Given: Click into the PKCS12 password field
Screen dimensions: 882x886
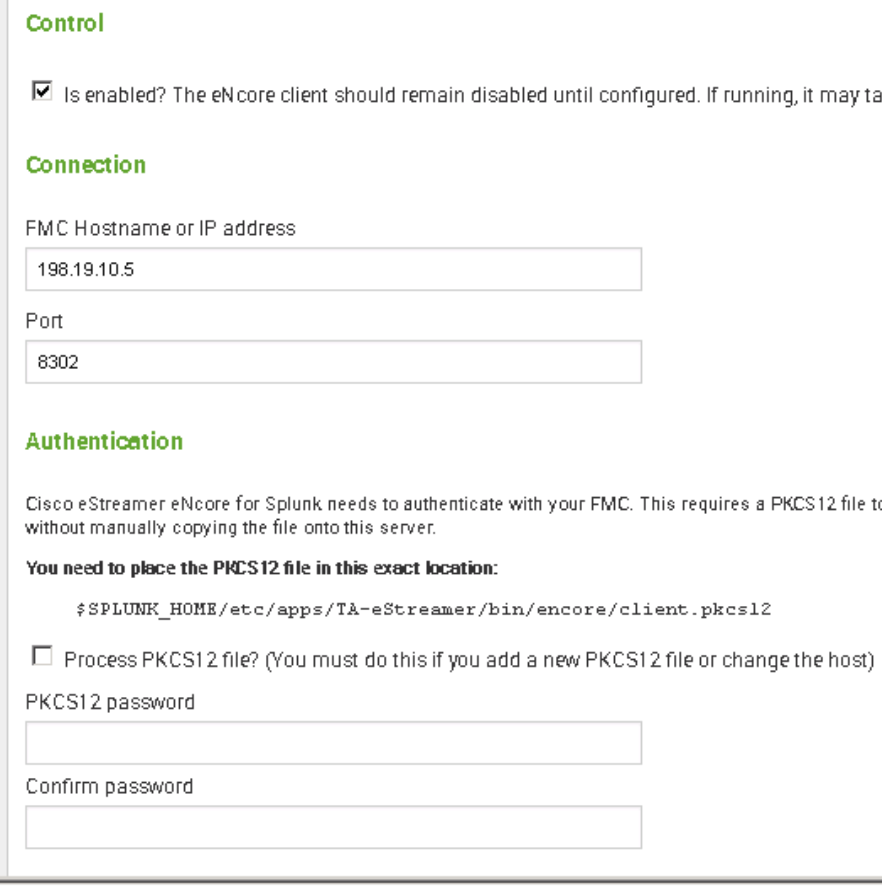Looking at the screenshot, I should click(333, 743).
